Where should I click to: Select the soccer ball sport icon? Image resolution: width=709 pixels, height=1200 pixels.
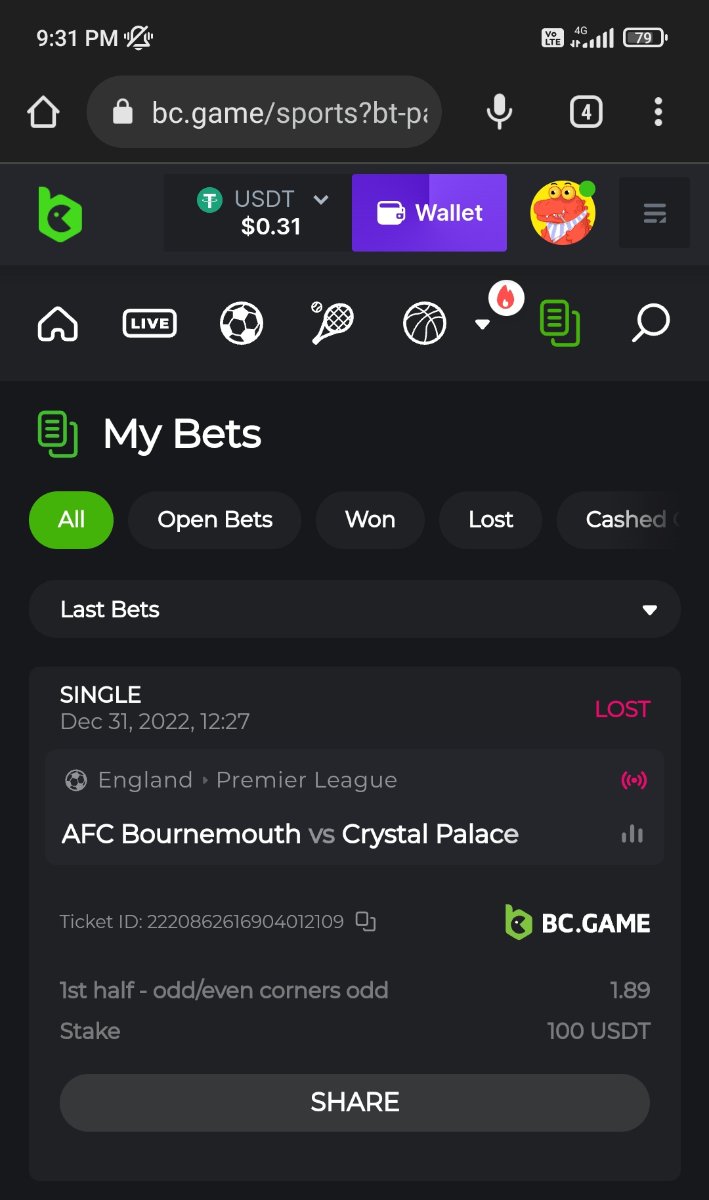(x=241, y=323)
